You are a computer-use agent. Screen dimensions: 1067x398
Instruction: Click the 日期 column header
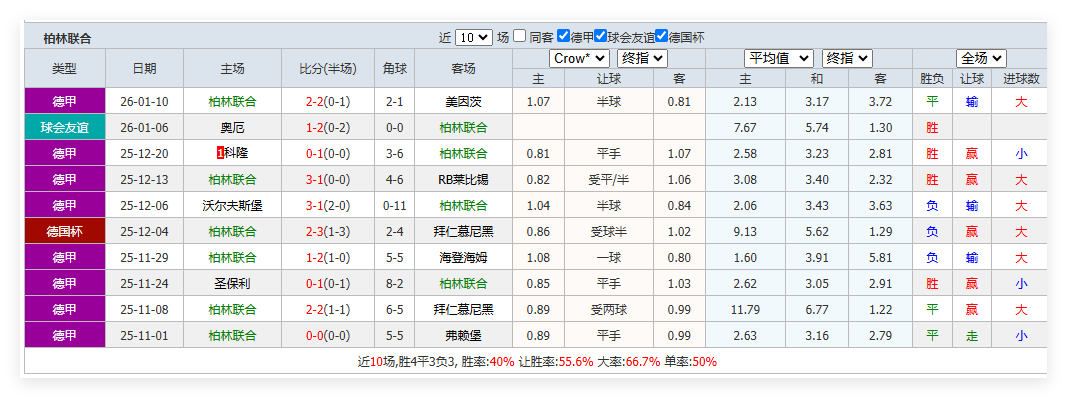click(x=144, y=68)
